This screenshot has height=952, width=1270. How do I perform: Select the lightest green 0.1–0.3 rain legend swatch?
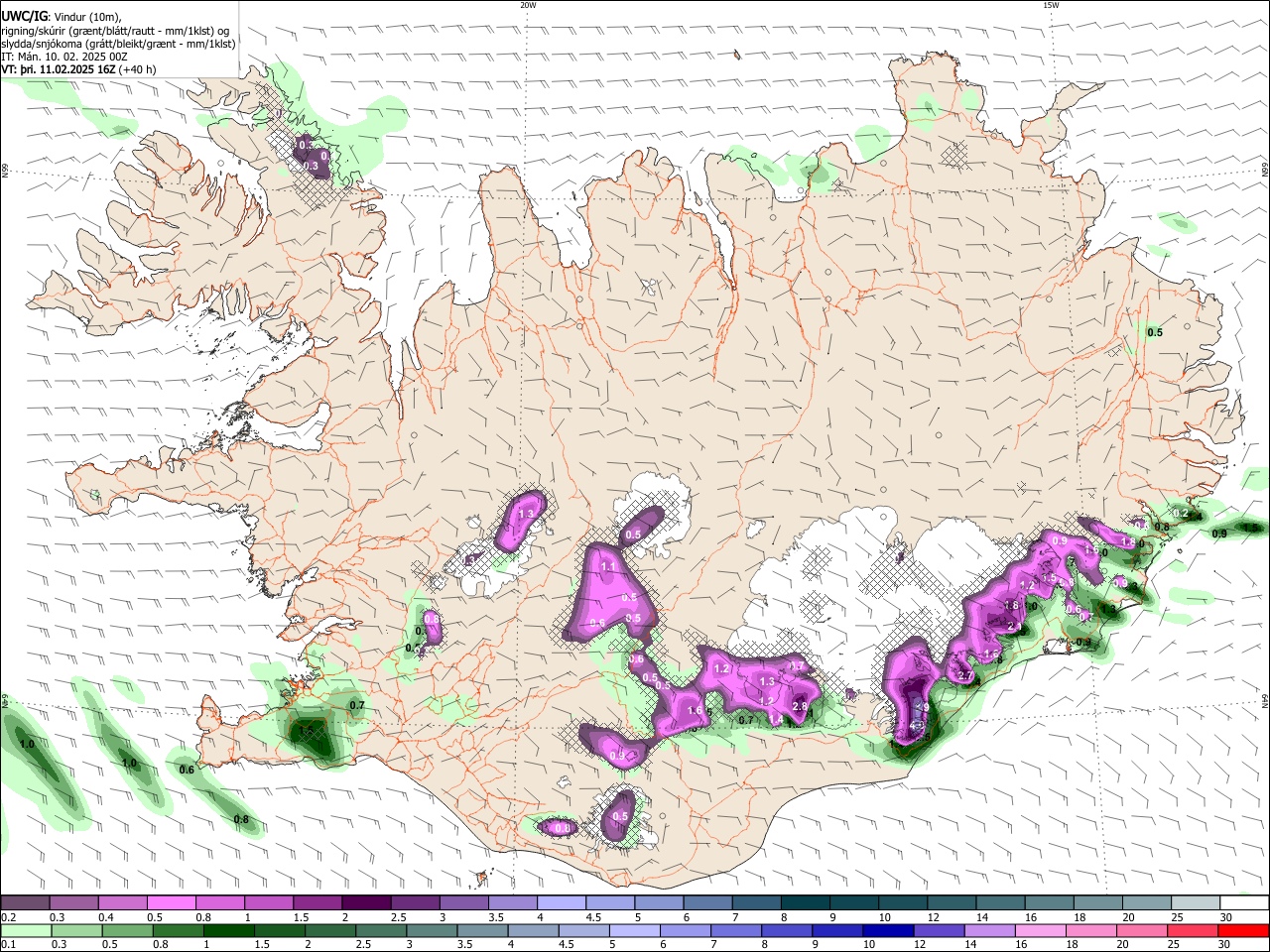pos(25,930)
